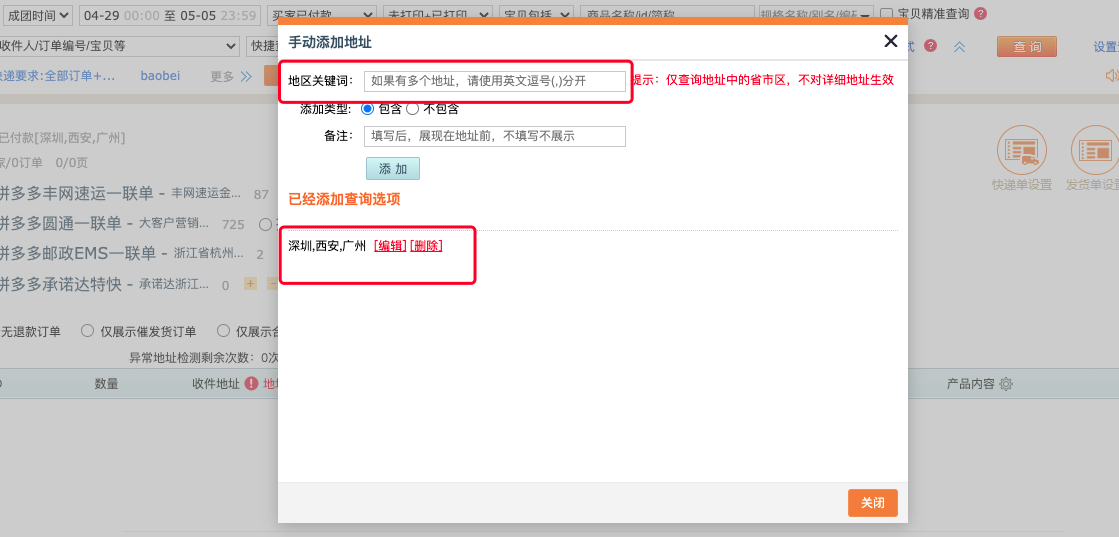The height and width of the screenshot is (537, 1119).
Task: Open the 规格名称/别名 combo box
Action: [x=816, y=14]
